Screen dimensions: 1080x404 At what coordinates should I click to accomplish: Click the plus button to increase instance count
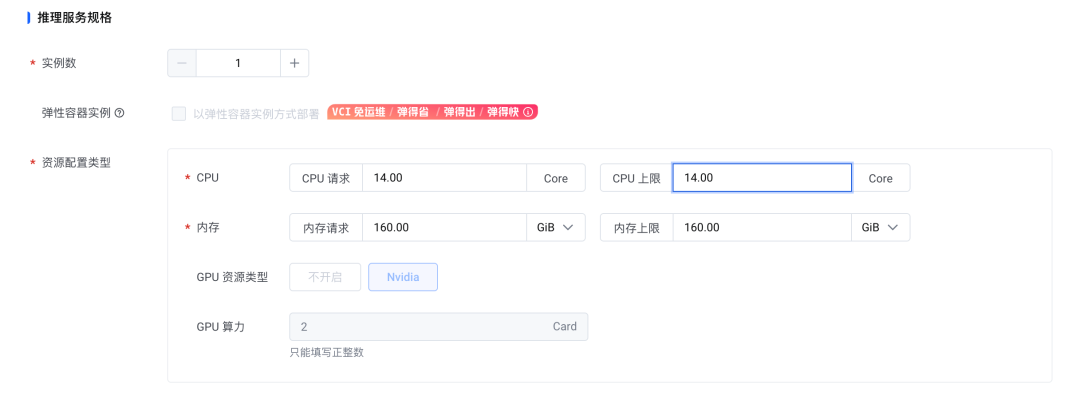click(294, 63)
